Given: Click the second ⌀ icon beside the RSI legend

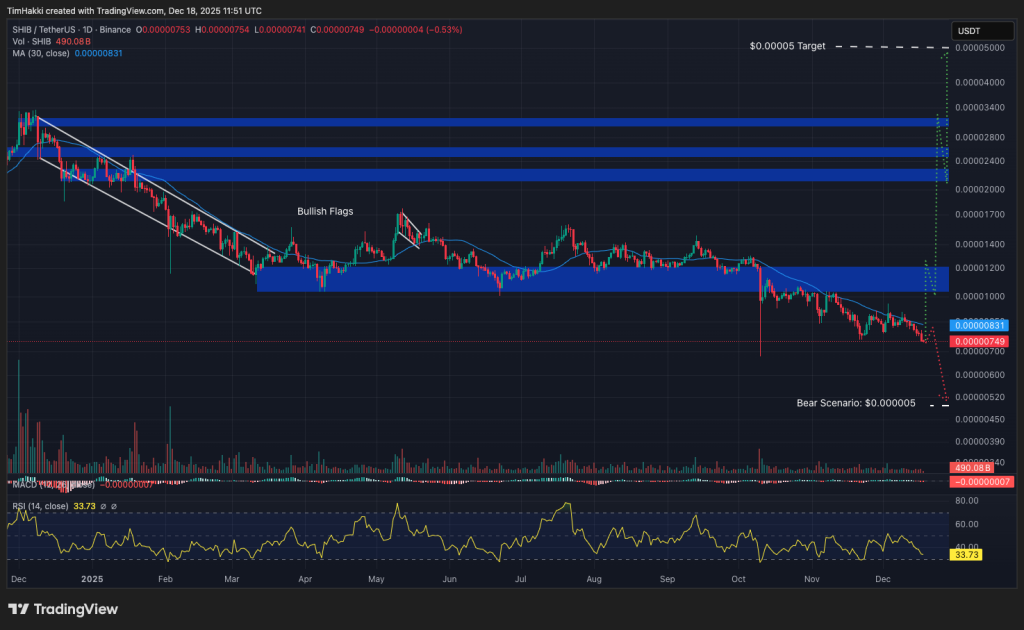Looking at the screenshot, I should [114, 506].
